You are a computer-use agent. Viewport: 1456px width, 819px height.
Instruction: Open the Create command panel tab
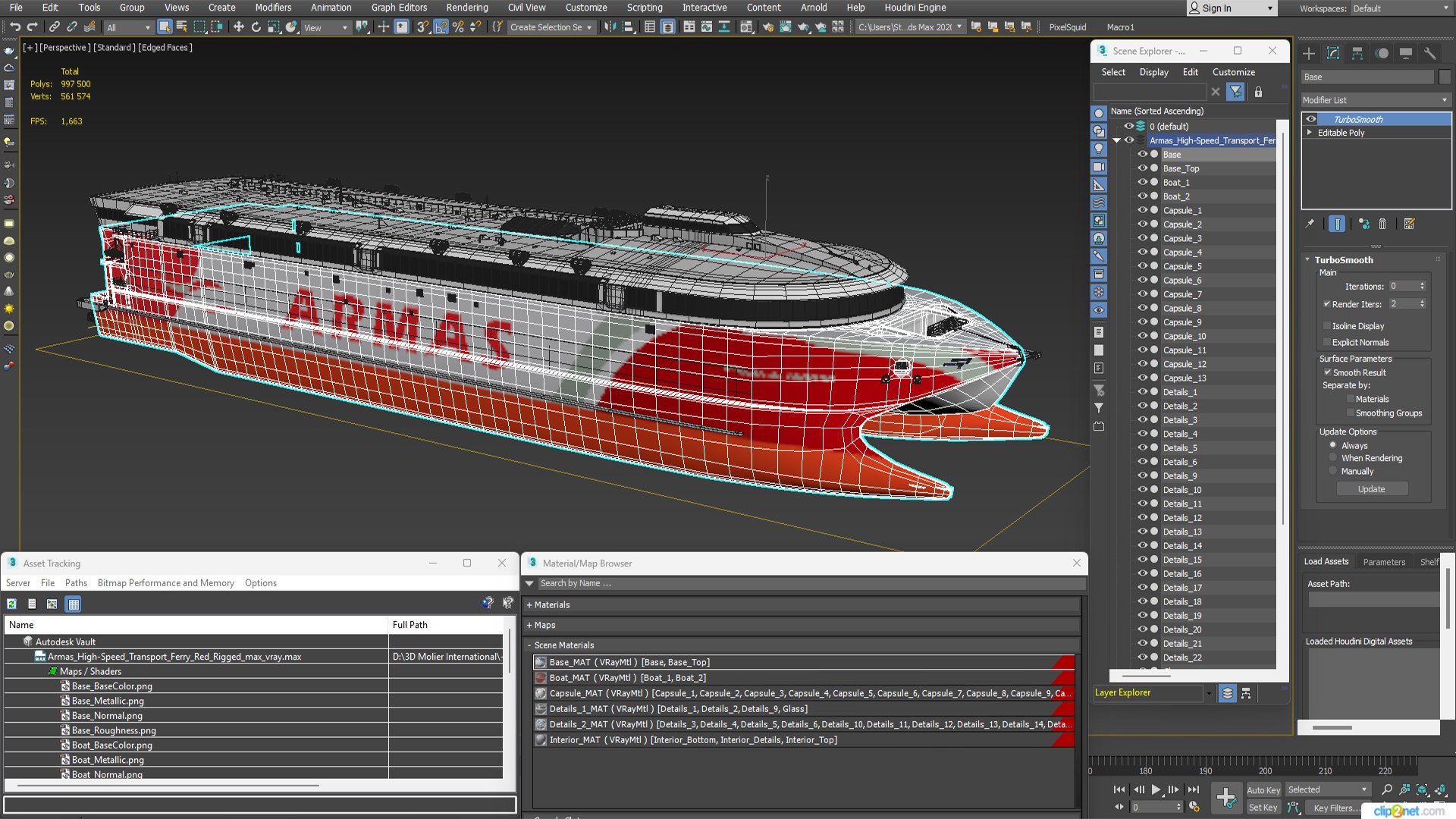1309,53
